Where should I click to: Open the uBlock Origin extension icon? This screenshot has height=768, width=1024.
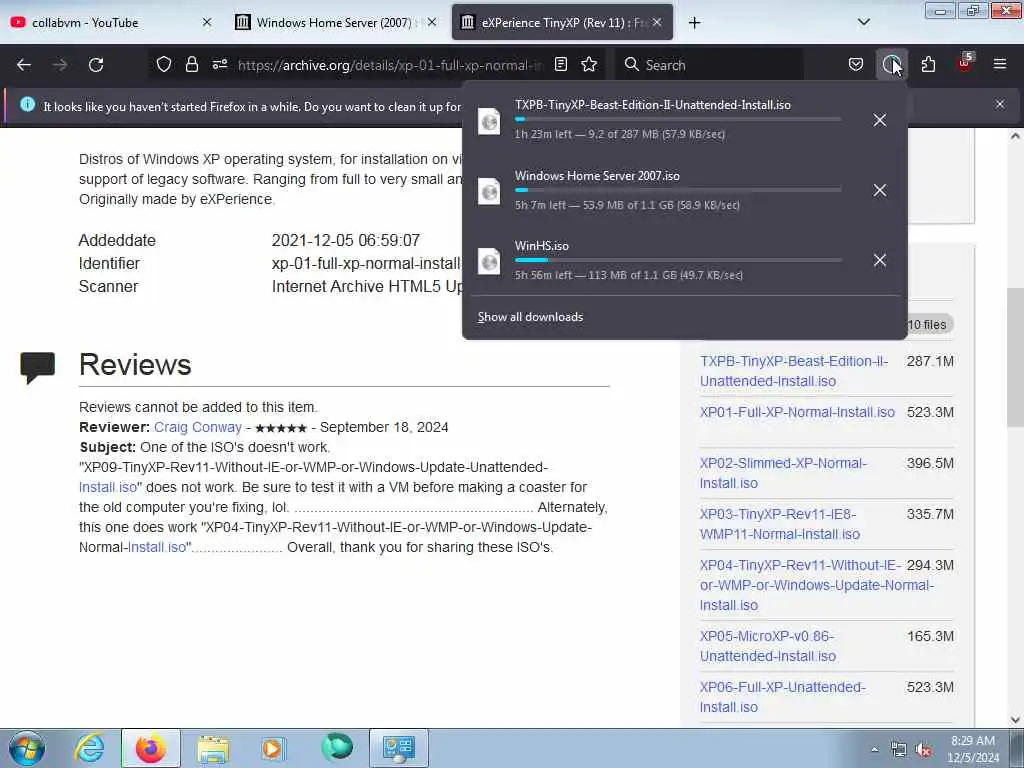coord(965,63)
